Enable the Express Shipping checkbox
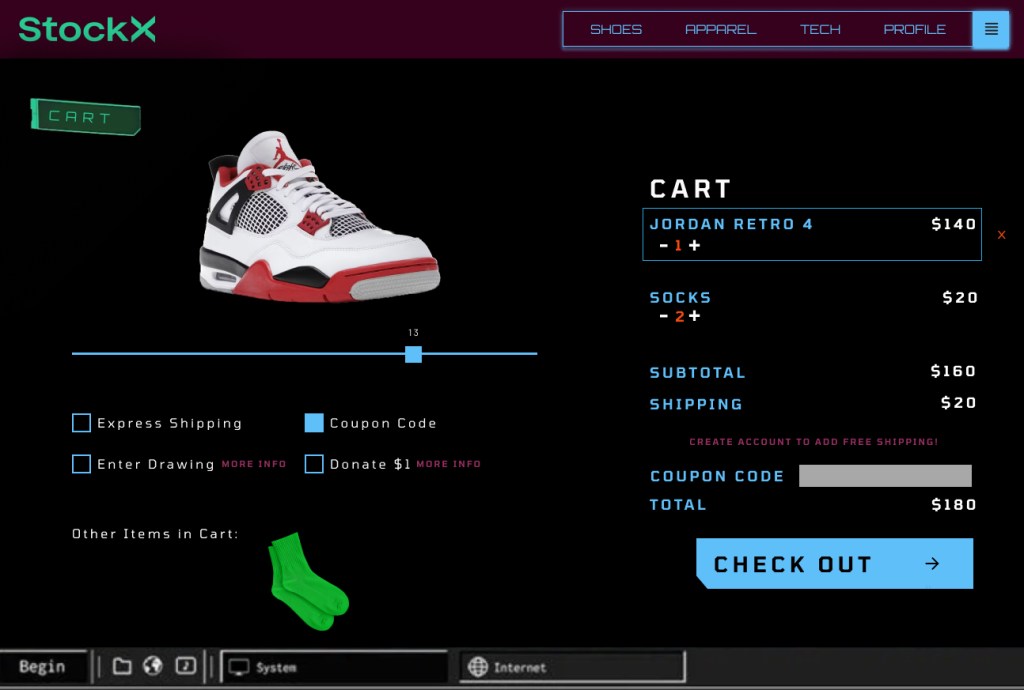1024x690 pixels. pyautogui.click(x=82, y=423)
